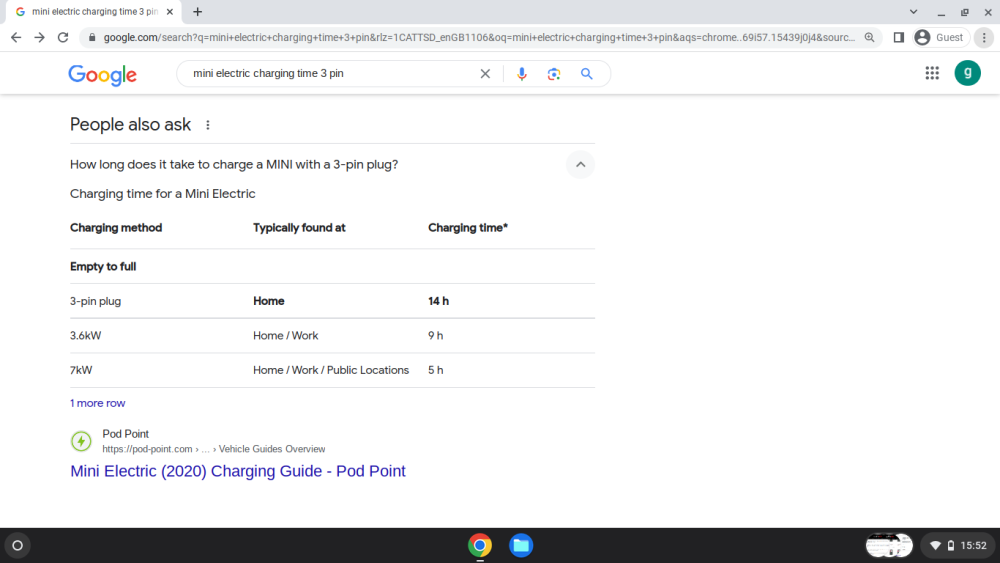Show 1 more row in table

click(x=98, y=403)
